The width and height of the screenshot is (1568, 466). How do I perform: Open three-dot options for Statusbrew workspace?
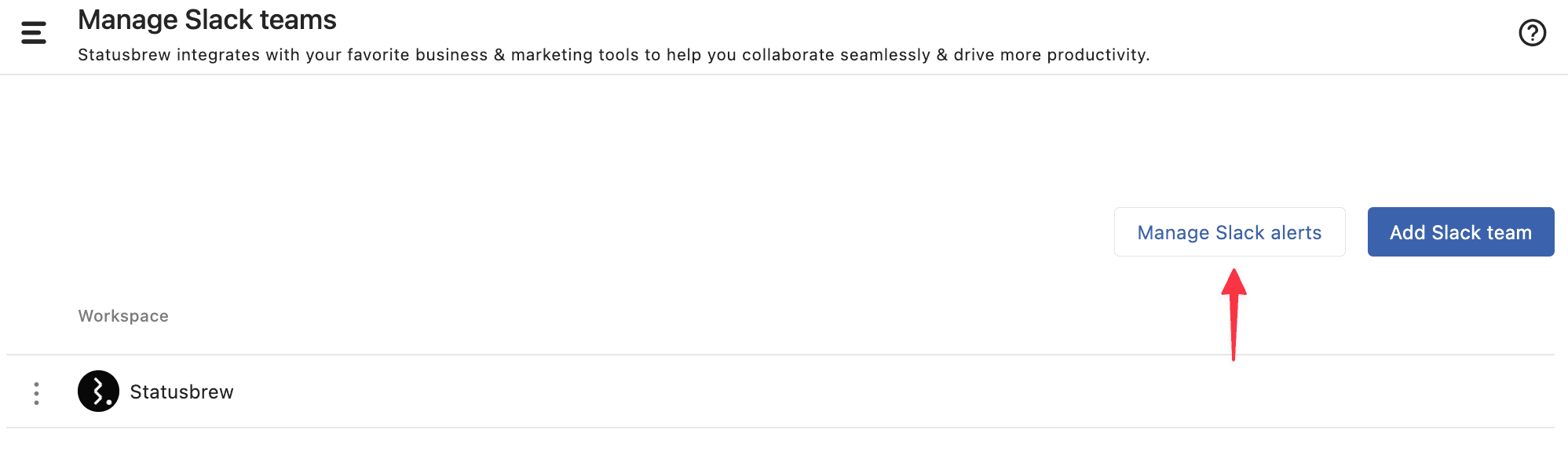point(36,393)
